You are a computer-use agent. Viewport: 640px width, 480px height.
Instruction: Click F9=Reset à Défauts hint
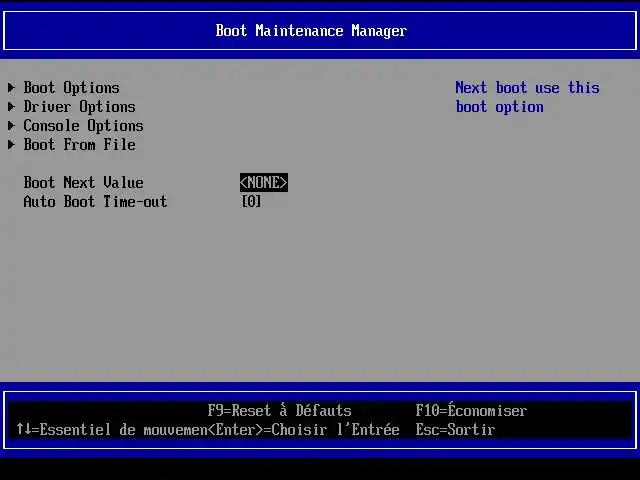[x=279, y=410]
